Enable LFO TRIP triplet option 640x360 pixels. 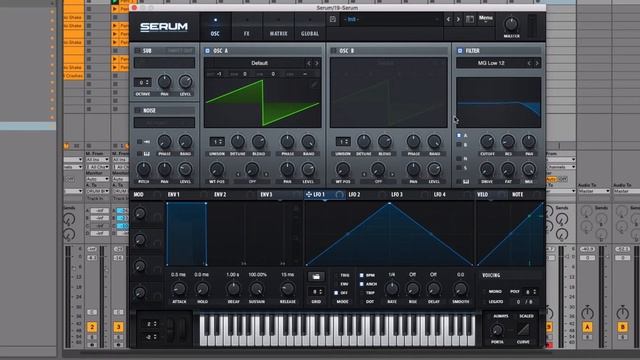pos(362,293)
